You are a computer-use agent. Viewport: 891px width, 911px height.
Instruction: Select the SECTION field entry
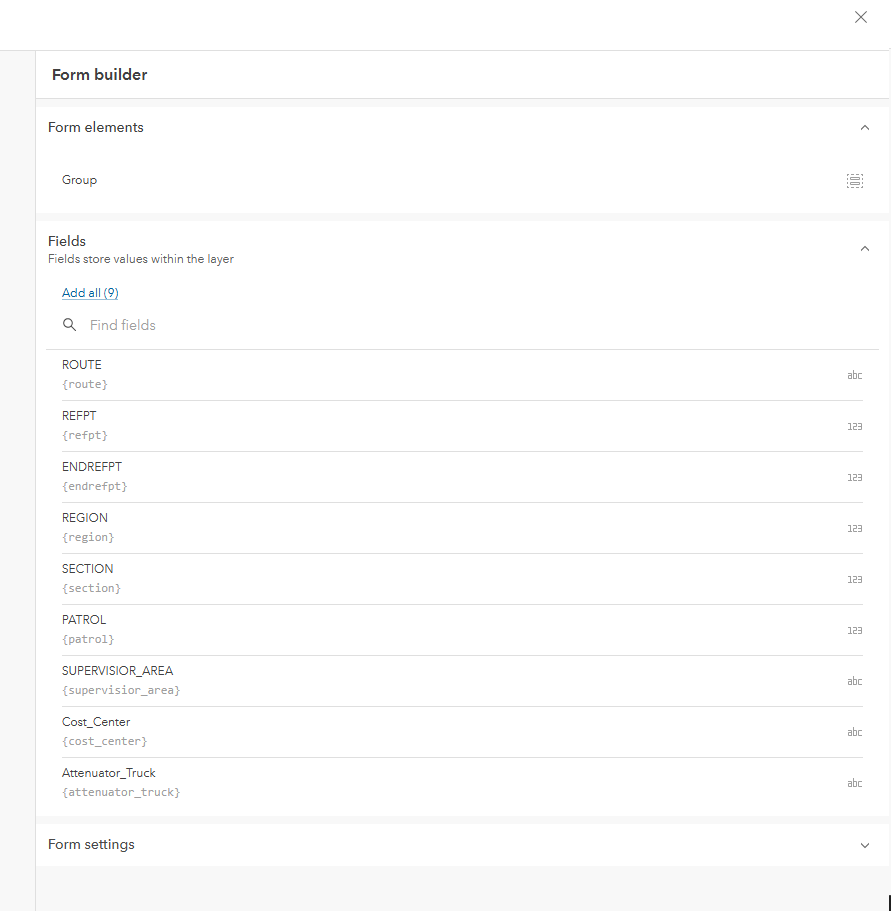(300, 578)
